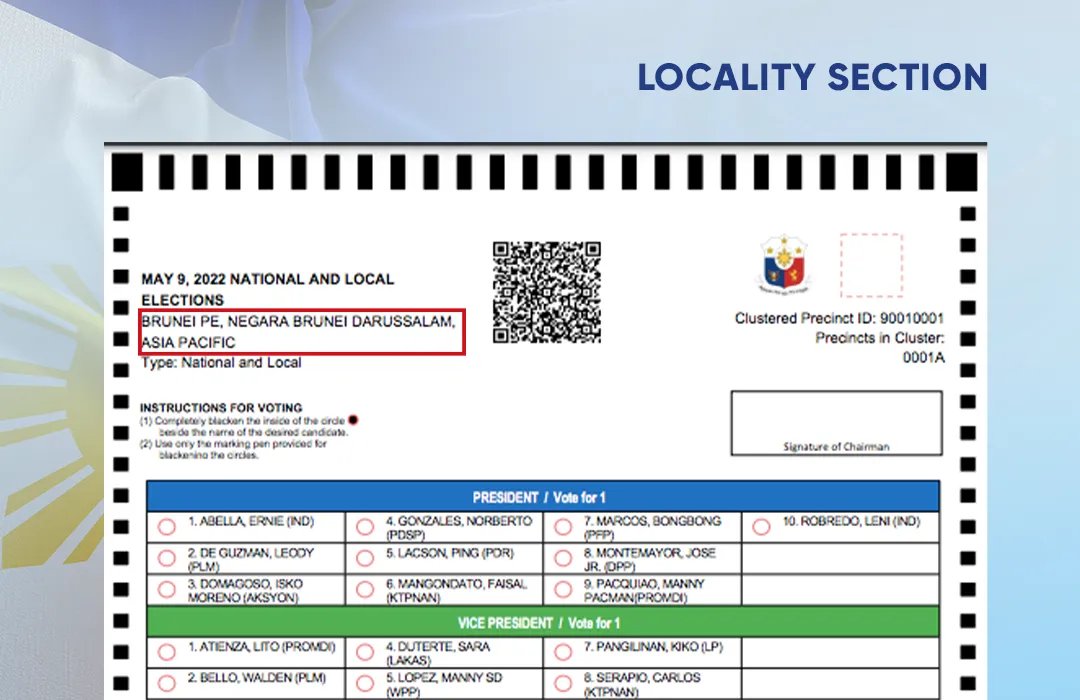Select the oval for 8. SERAPIO, CARLOS
1080x700 pixels.
(563, 683)
